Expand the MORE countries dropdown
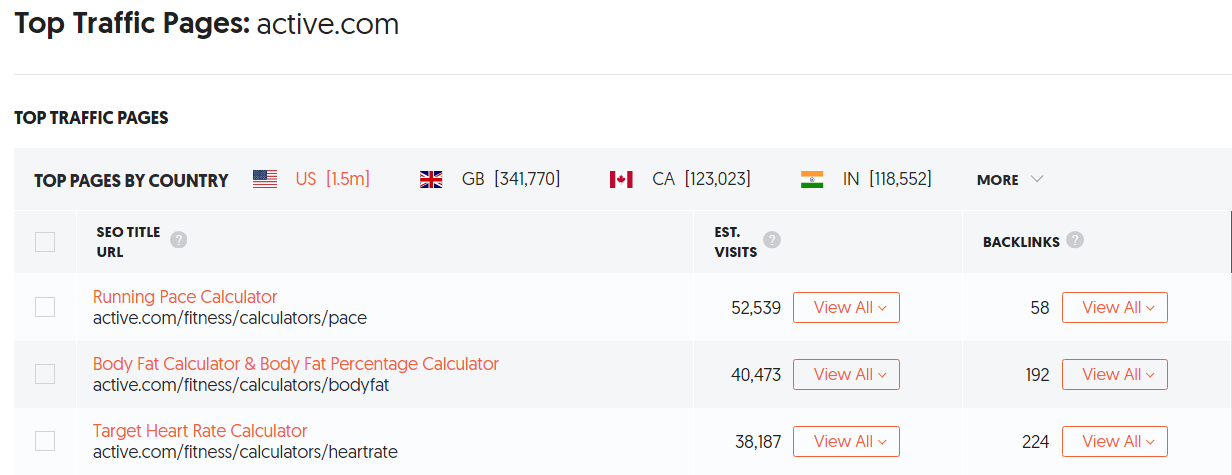1232x475 pixels. (x=1010, y=180)
